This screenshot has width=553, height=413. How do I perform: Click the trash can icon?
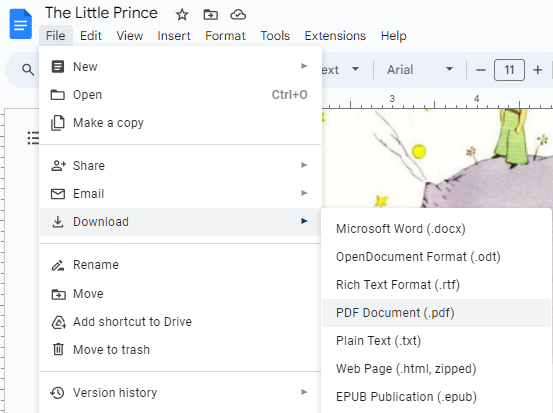(x=58, y=350)
